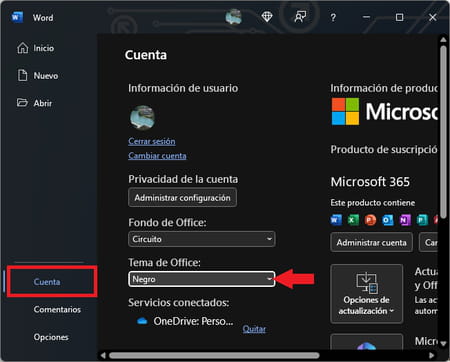Click the Nuevo blank page icon
The image size is (450, 362).
(23, 75)
